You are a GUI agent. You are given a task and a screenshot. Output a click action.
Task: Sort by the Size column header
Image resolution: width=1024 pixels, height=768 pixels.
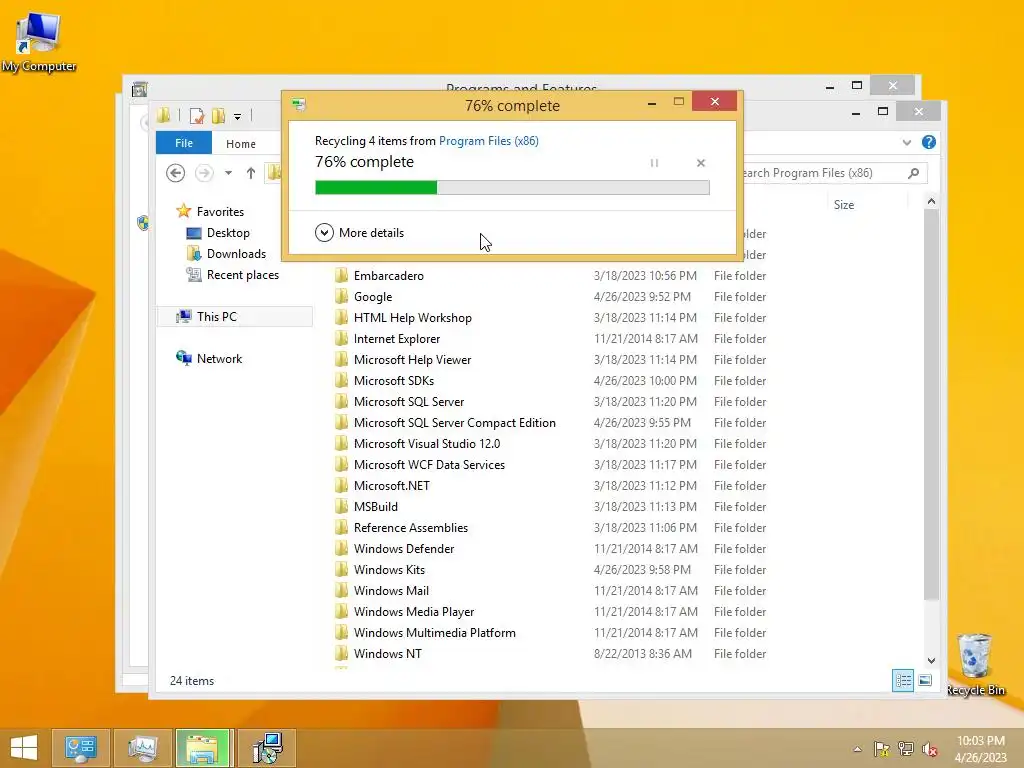click(x=844, y=204)
